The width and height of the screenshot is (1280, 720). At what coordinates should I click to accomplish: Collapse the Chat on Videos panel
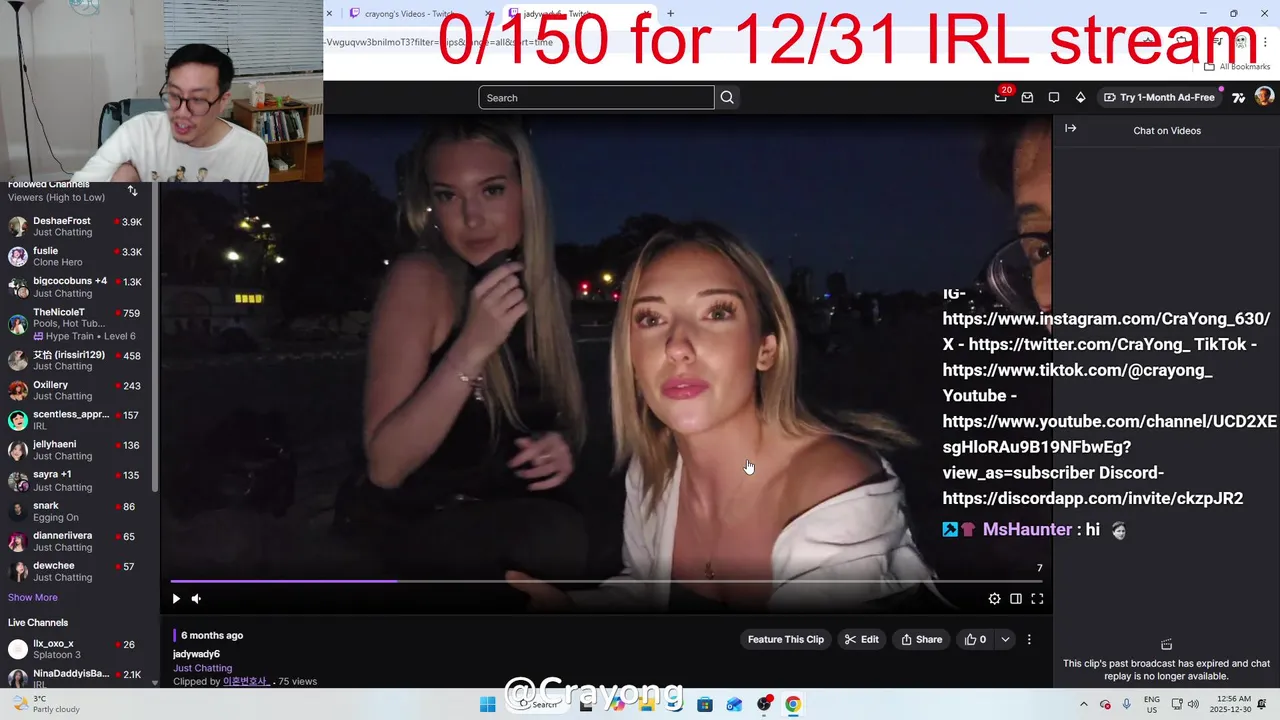[x=1070, y=129]
